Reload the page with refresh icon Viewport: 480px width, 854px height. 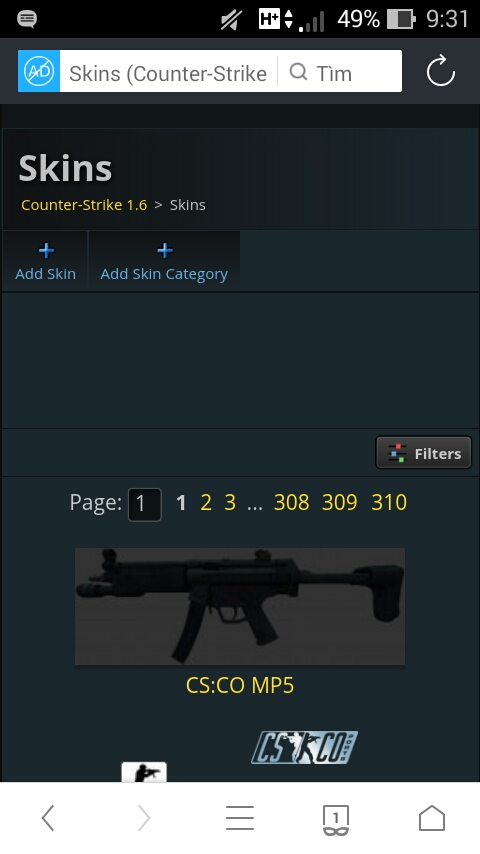click(440, 71)
